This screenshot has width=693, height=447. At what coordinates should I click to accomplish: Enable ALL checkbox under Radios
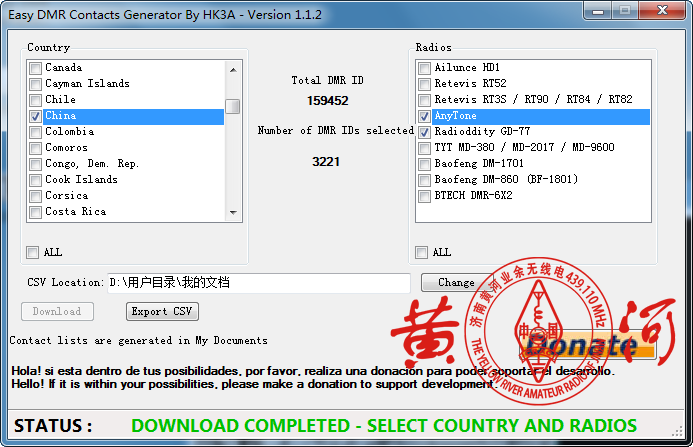point(422,252)
